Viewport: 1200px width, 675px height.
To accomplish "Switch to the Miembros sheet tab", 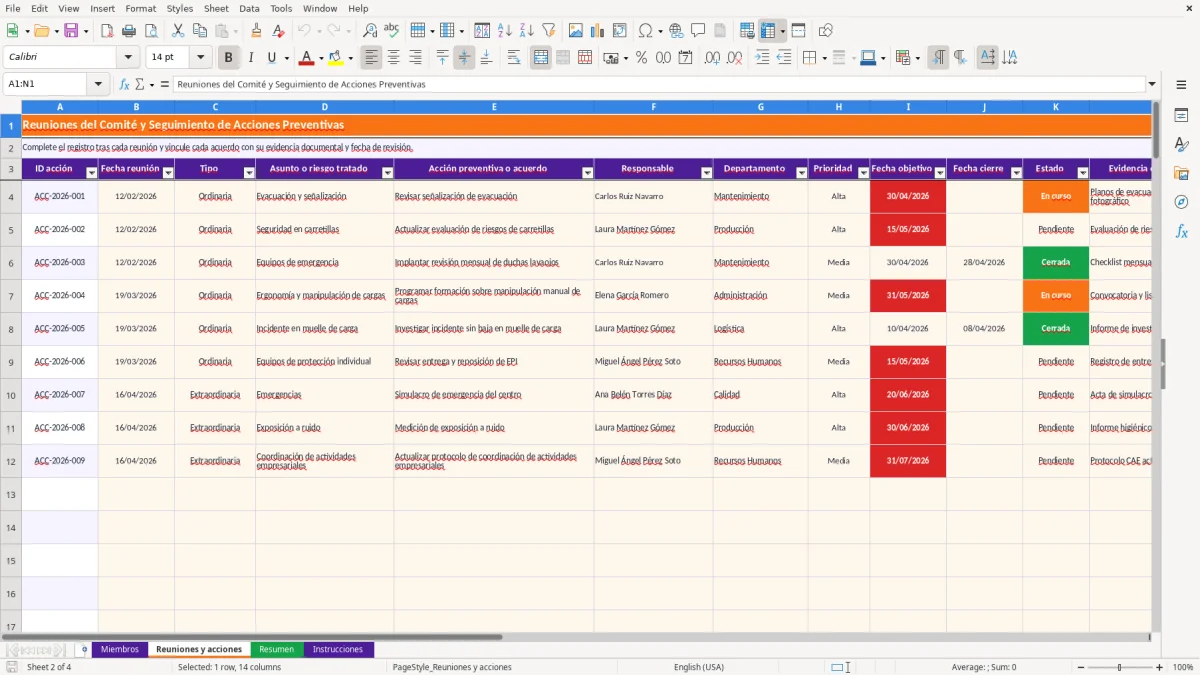I will click(x=120, y=649).
